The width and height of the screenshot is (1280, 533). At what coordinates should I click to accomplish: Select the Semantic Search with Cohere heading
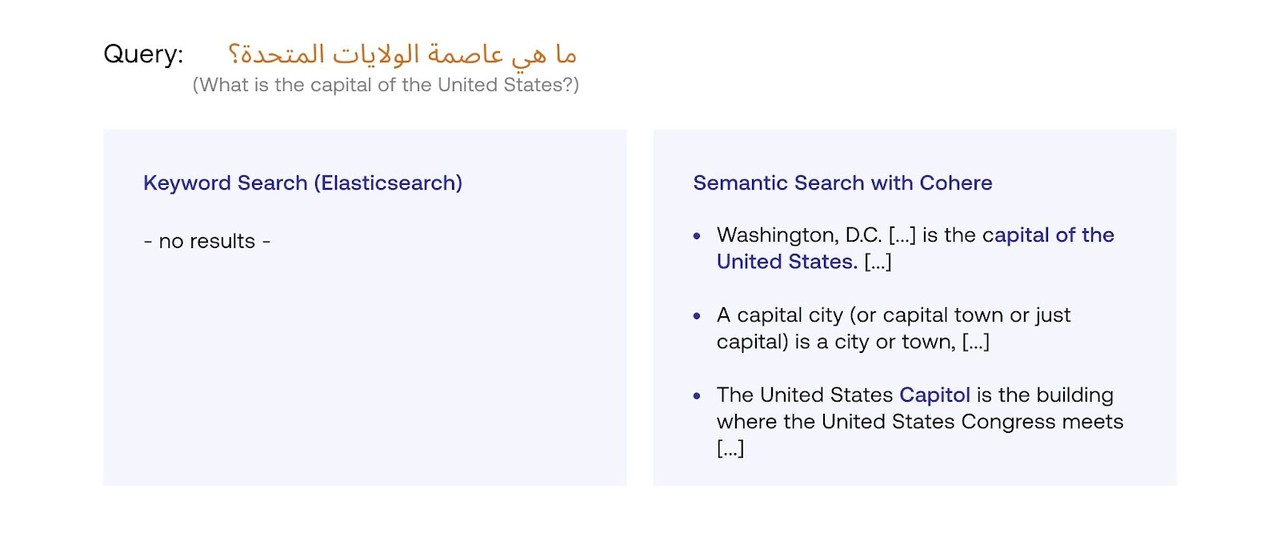click(842, 183)
